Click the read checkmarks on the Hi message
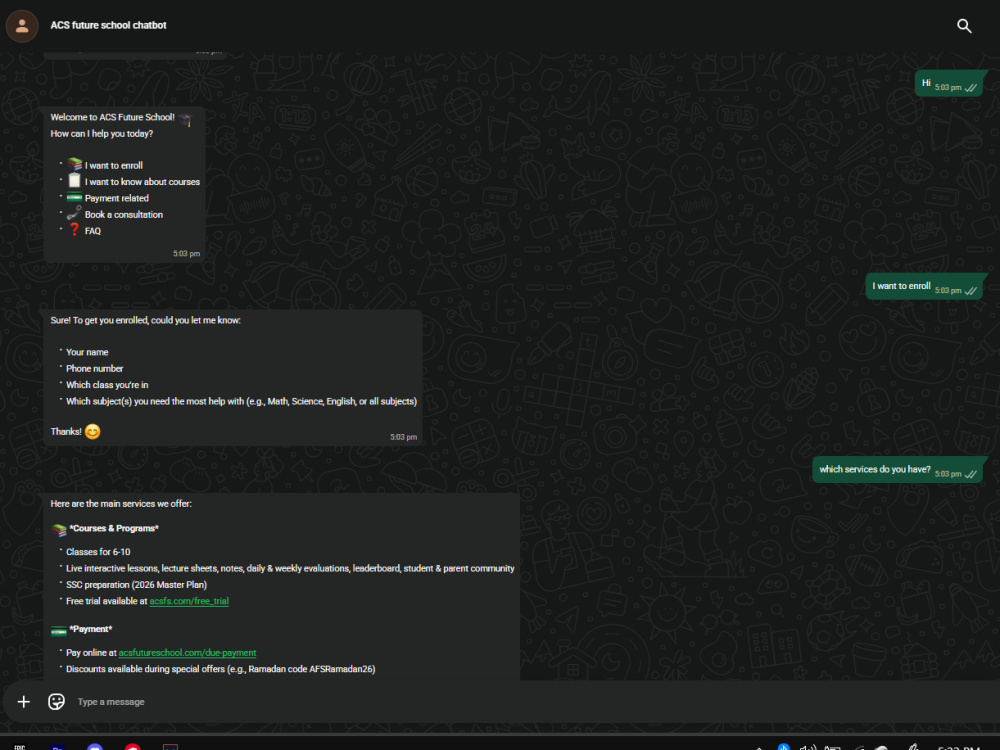The width and height of the screenshot is (1000, 750). [971, 88]
